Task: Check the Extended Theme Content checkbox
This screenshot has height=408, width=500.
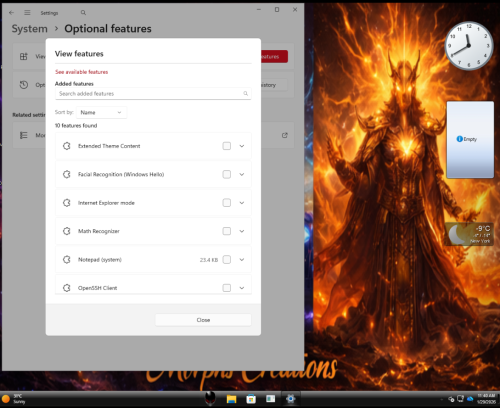Action: point(227,146)
